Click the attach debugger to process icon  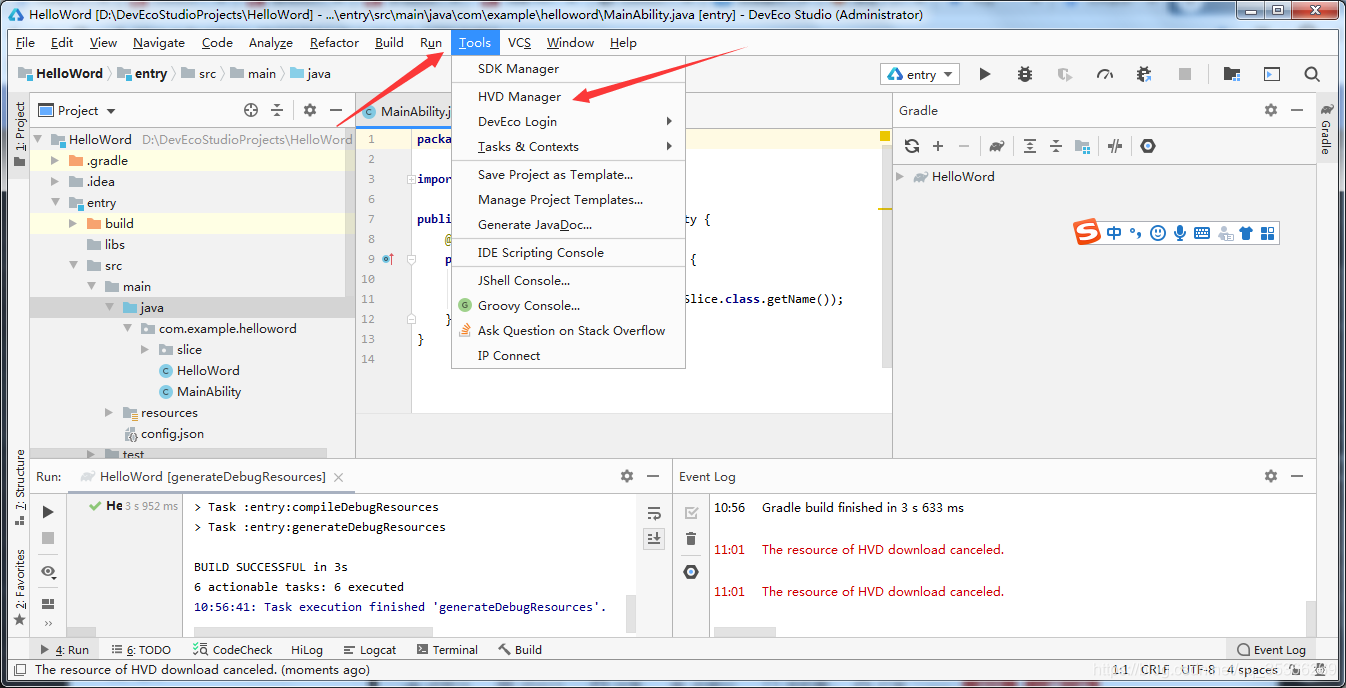point(1145,74)
